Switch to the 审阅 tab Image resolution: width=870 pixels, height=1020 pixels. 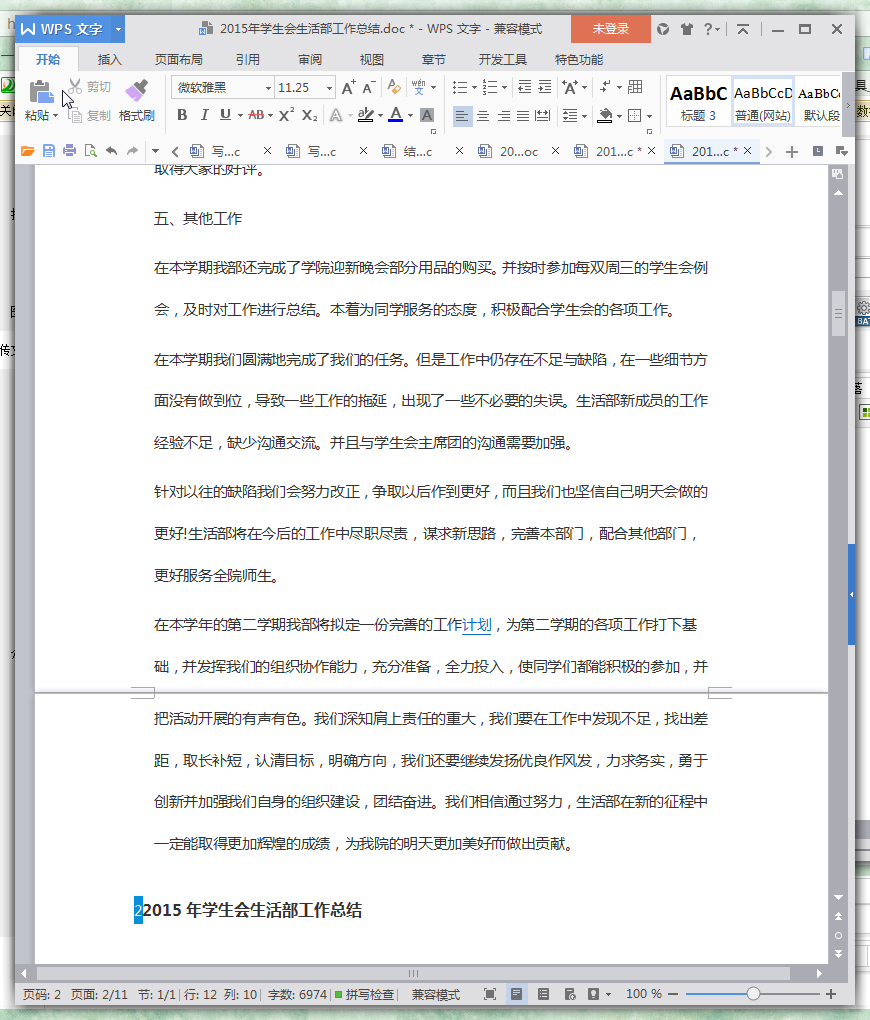tap(310, 59)
